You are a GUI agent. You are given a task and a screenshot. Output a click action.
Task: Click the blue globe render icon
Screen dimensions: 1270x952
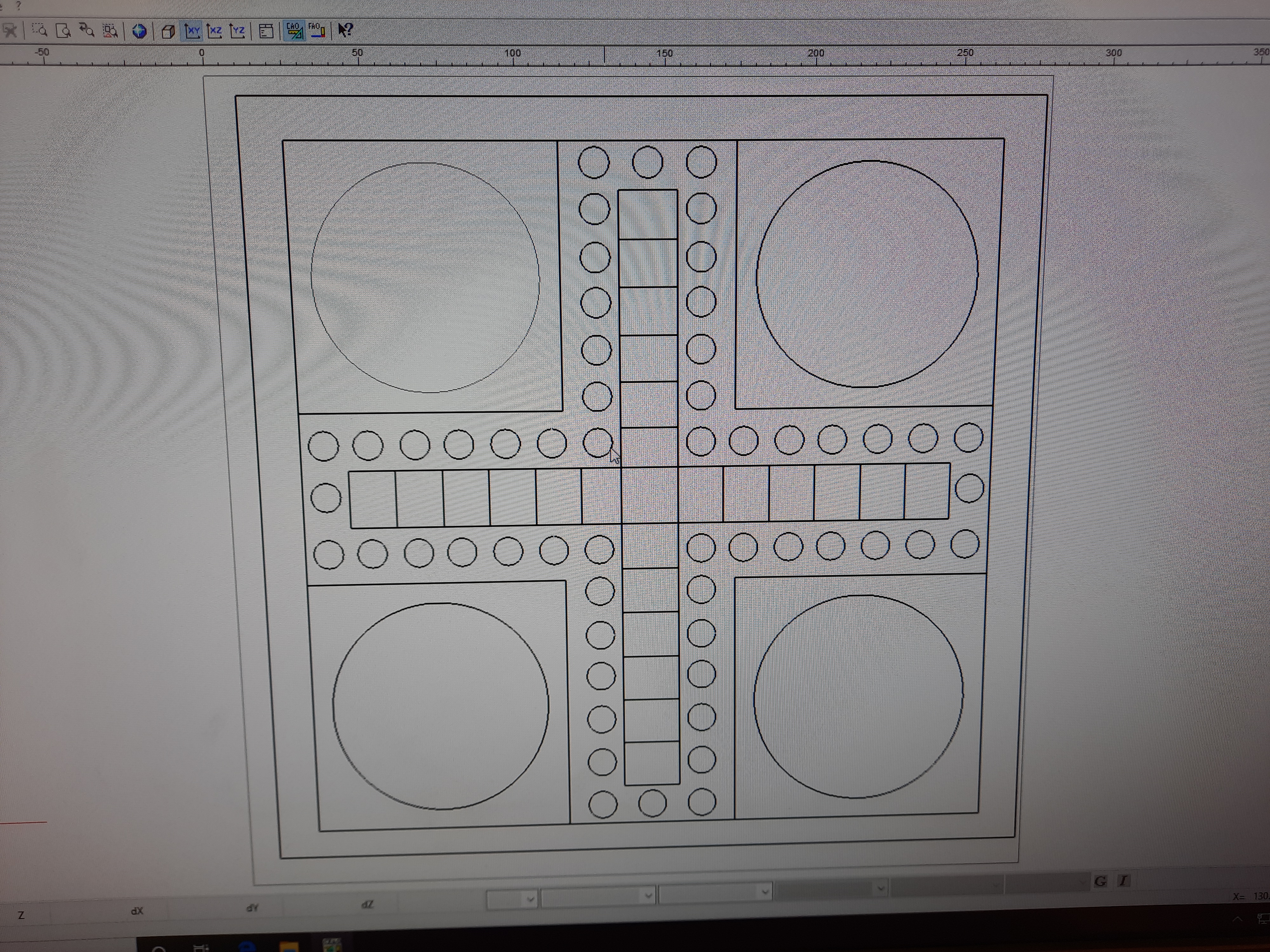pyautogui.click(x=139, y=31)
